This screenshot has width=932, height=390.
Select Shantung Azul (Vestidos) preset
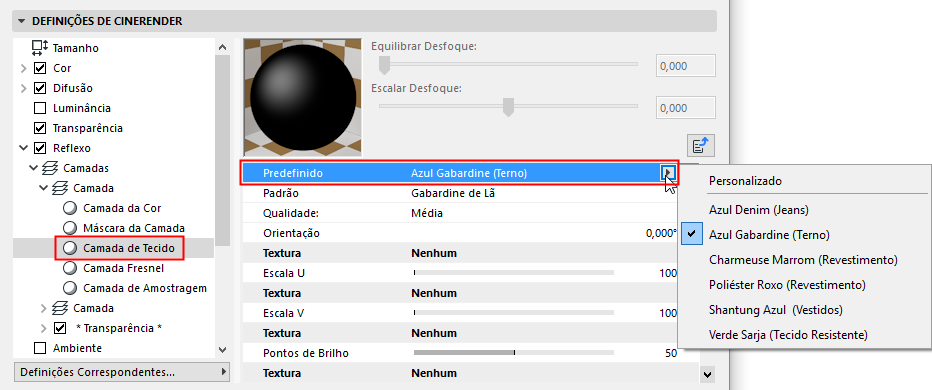coord(776,310)
